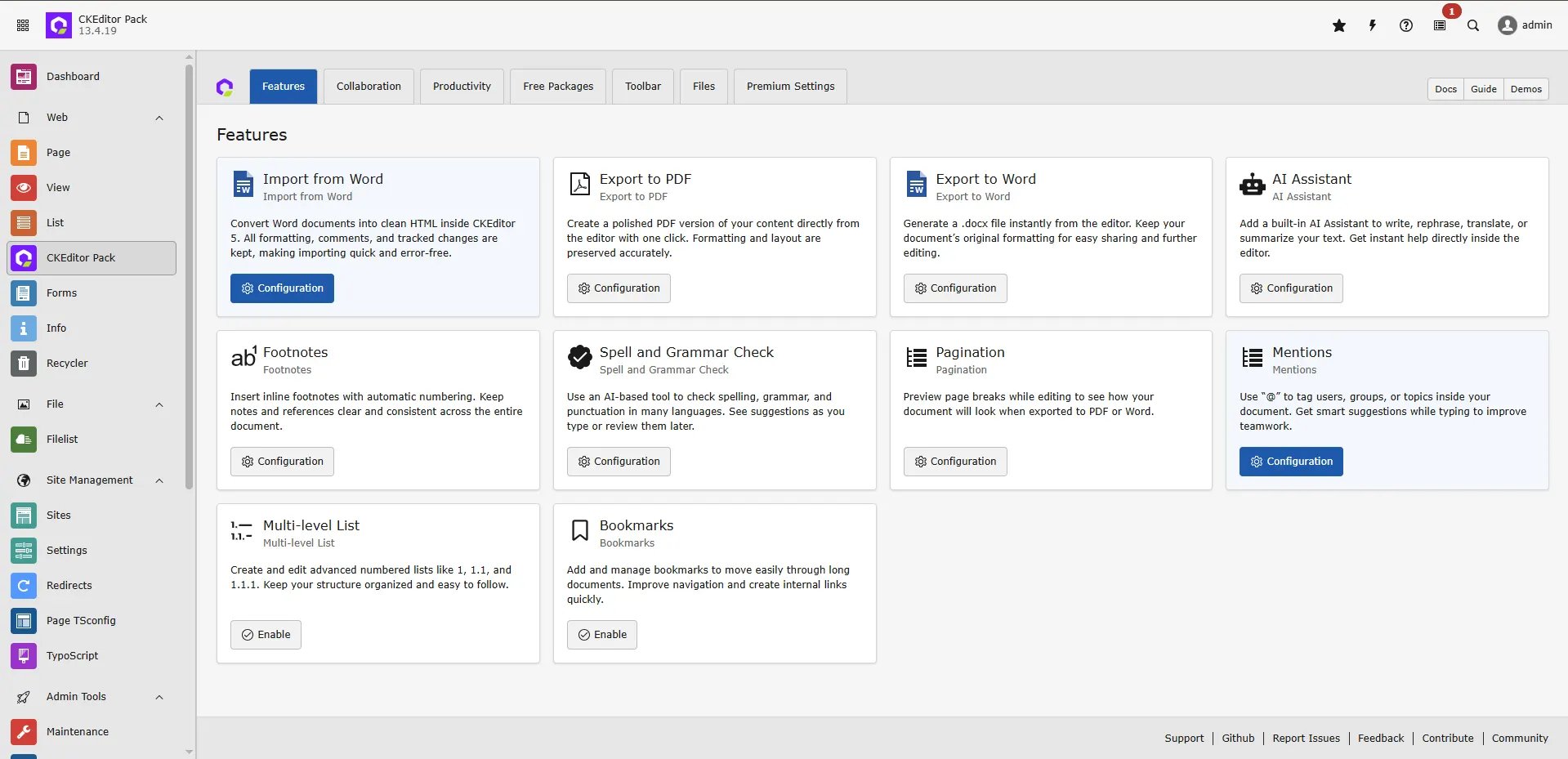
Task: Open List module in sidebar
Action: coord(92,223)
